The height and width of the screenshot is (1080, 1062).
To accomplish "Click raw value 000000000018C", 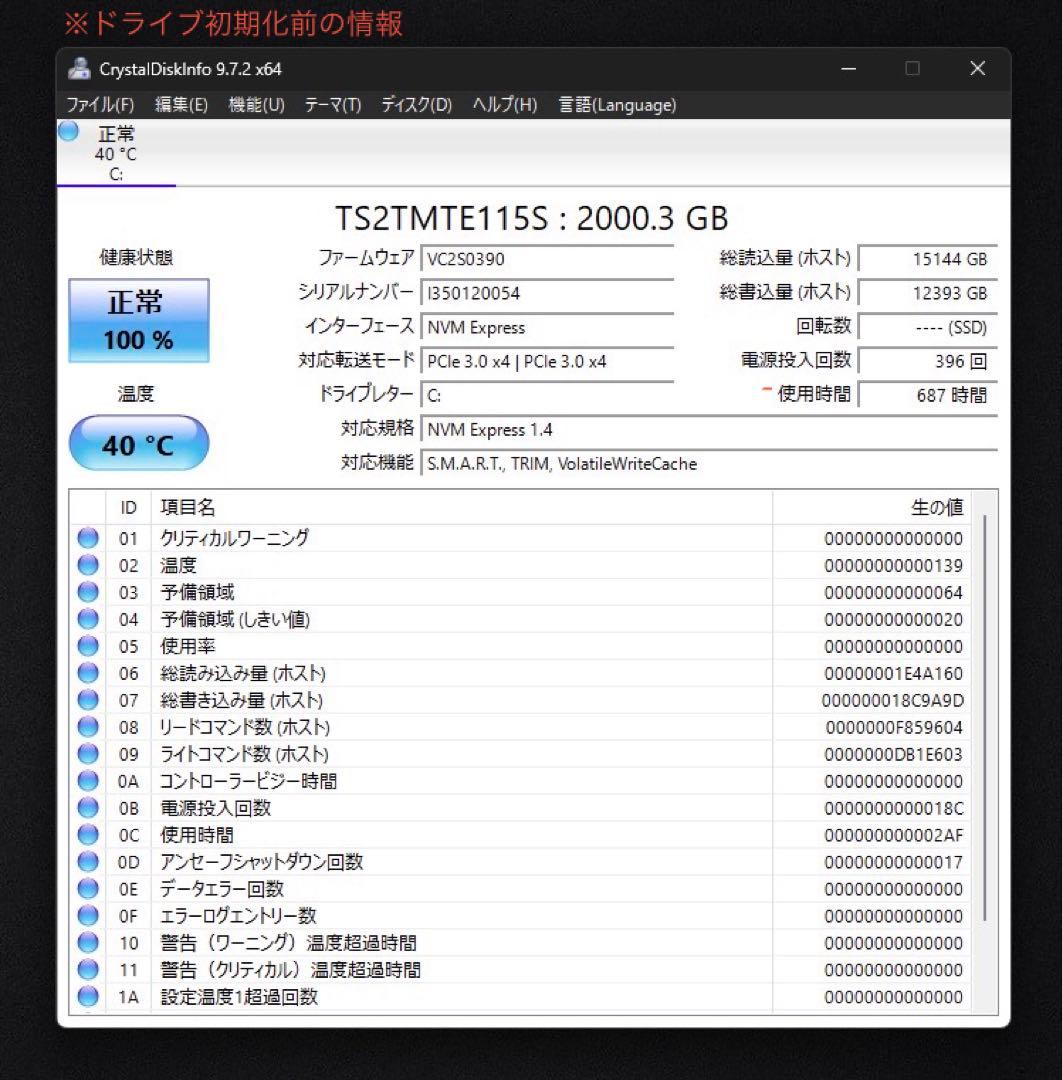I will pos(893,808).
